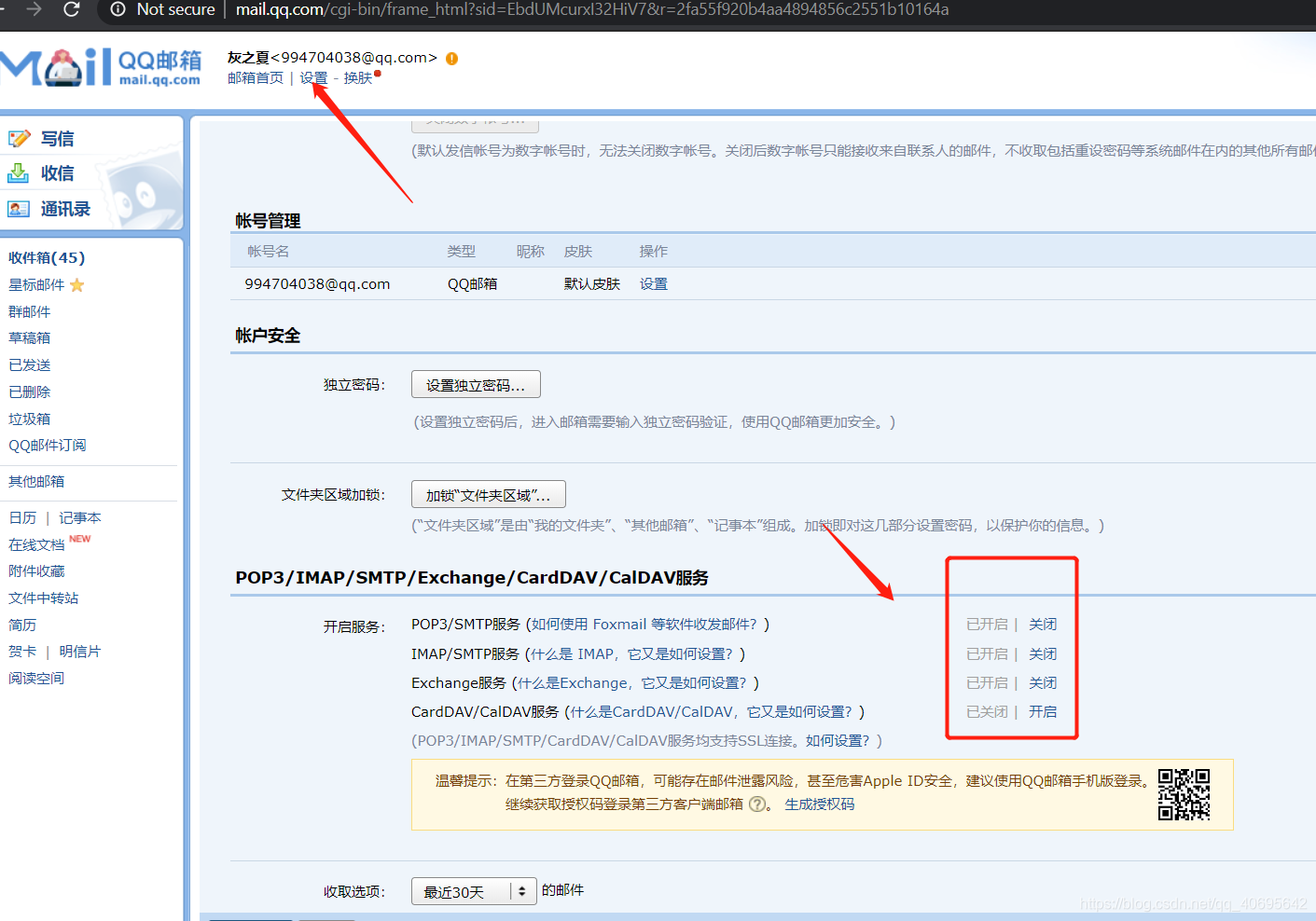
Task: Click the receive mail inbox icon
Action: pos(19,173)
